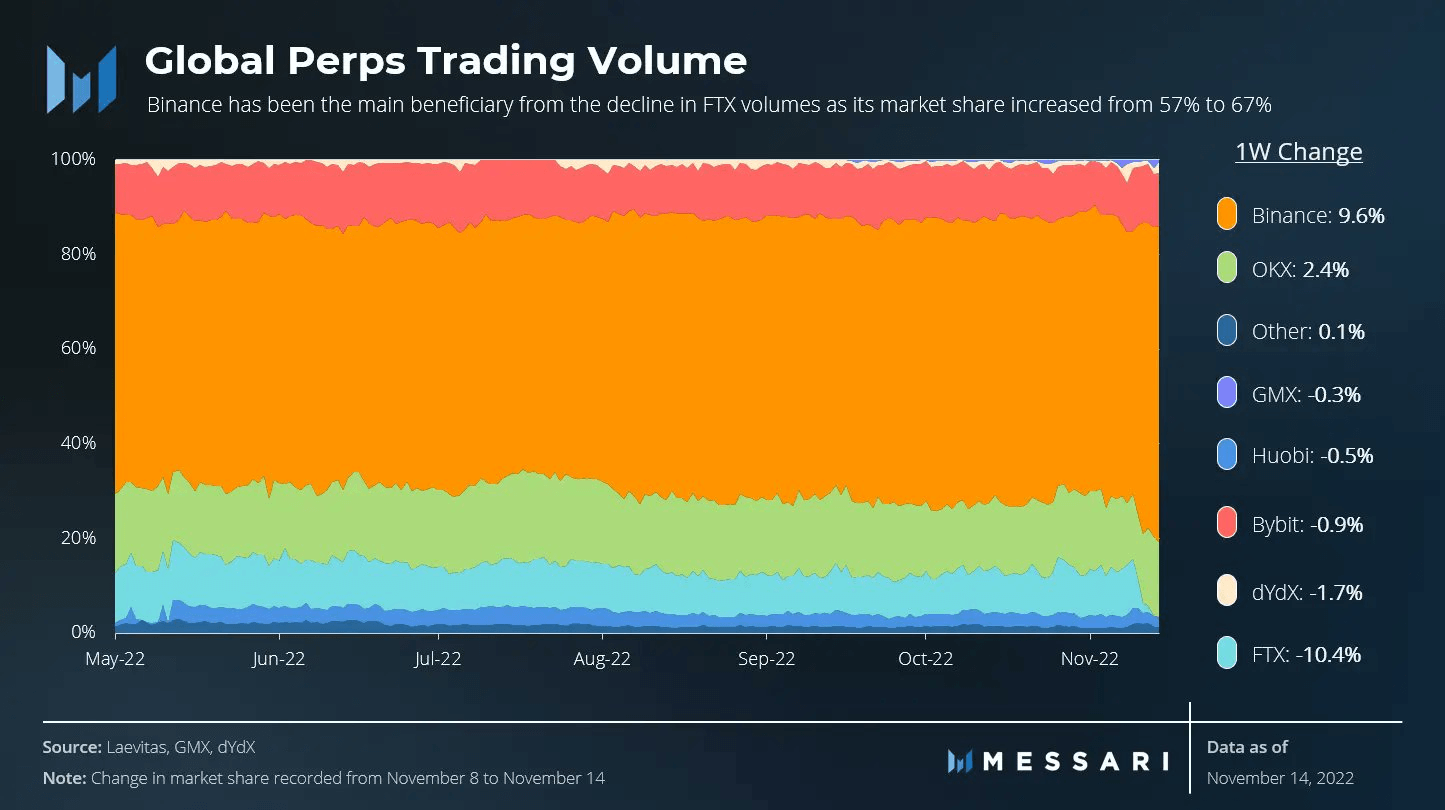Click the Source: Laevitas, GMX, dYdX text
This screenshot has height=810, width=1445.
pos(155,747)
